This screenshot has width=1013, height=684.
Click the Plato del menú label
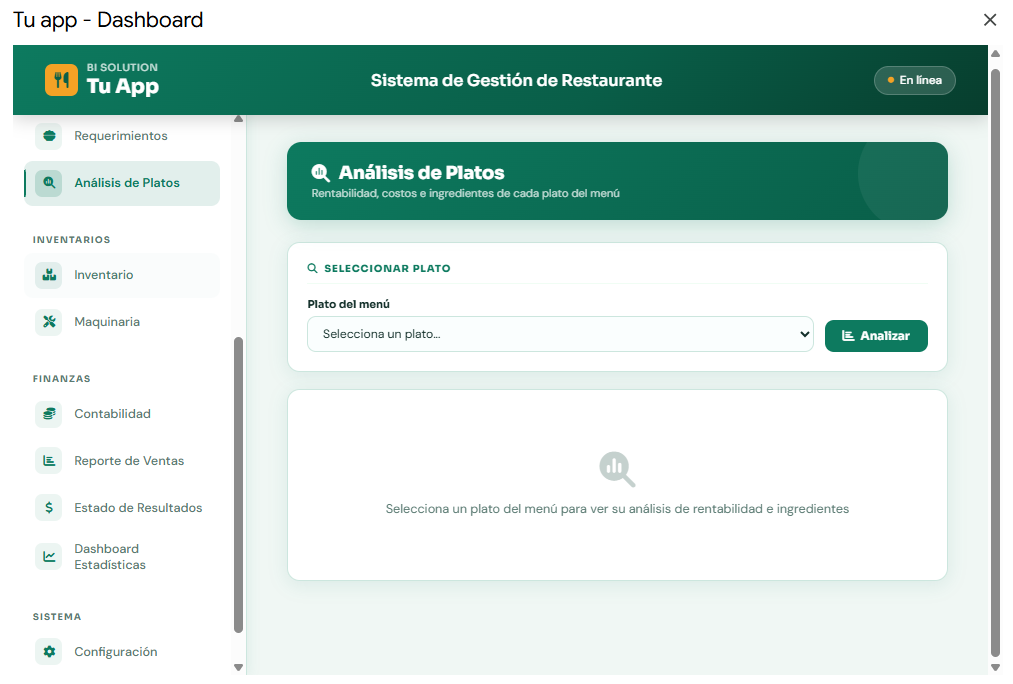pos(348,304)
